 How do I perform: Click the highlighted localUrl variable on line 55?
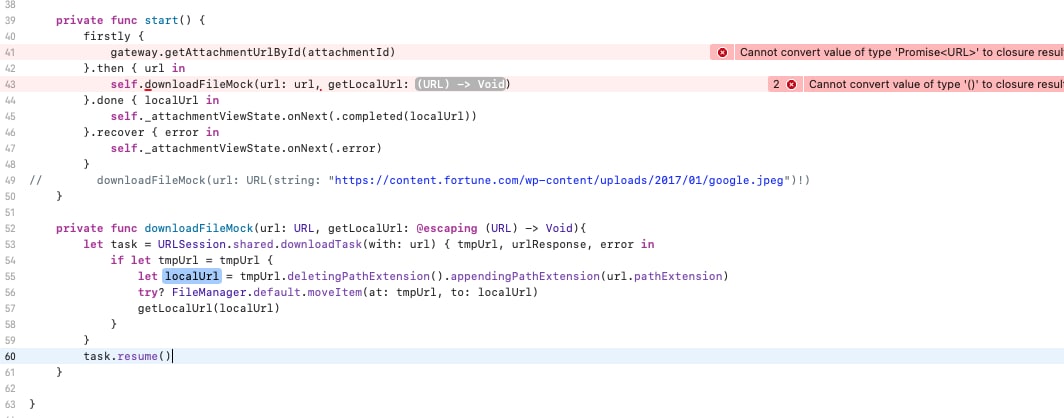point(192,276)
